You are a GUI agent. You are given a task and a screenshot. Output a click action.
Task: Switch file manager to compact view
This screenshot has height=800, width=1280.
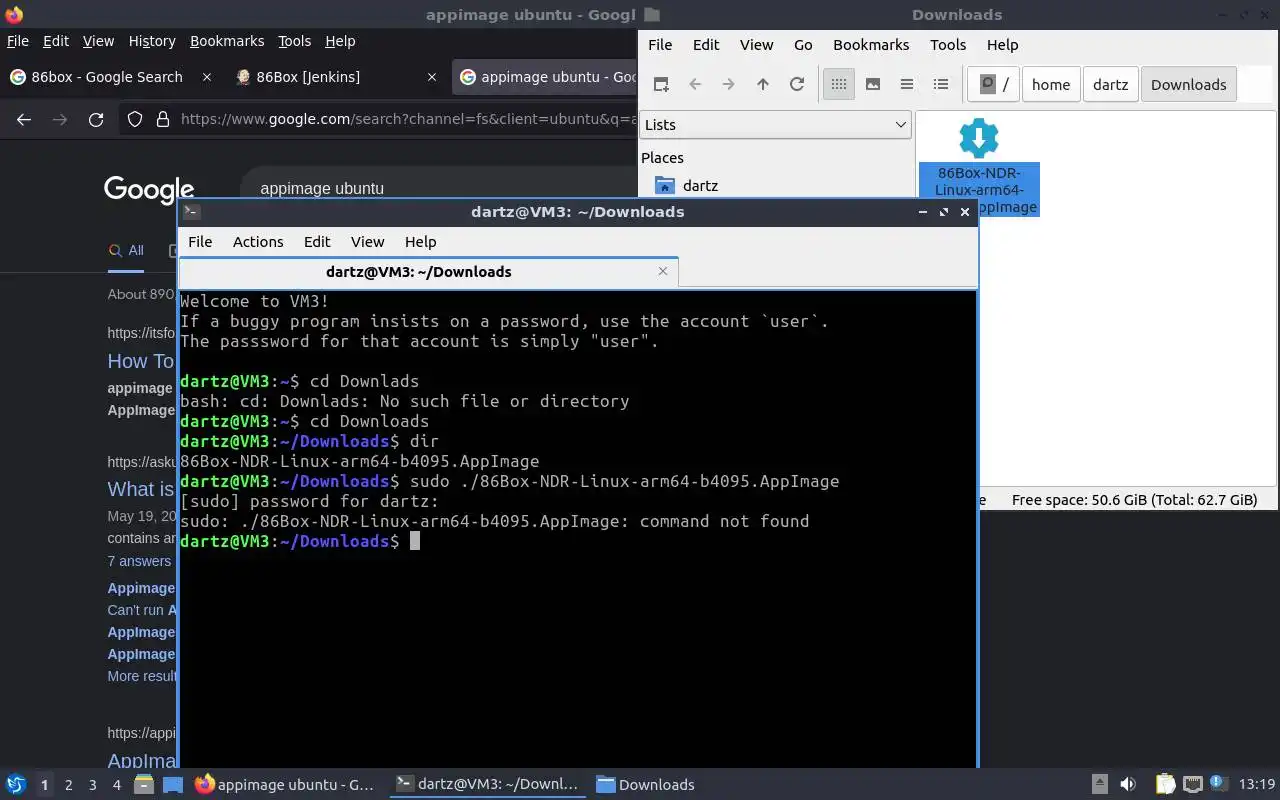point(907,85)
